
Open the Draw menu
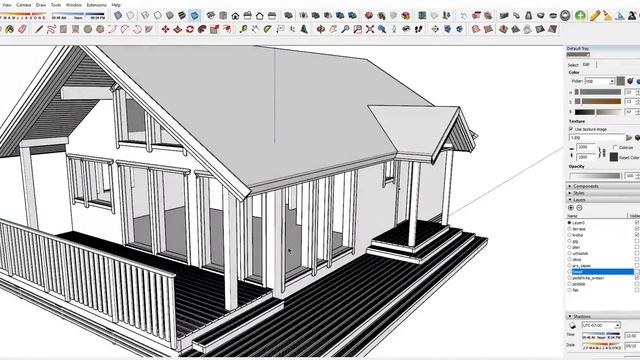pyautogui.click(x=41, y=5)
